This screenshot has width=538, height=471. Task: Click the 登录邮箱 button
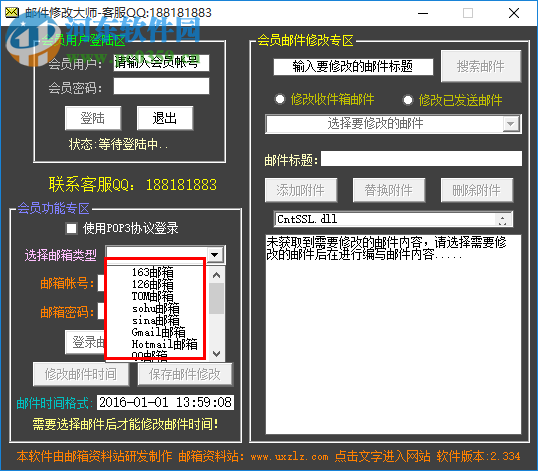[x=85, y=342]
